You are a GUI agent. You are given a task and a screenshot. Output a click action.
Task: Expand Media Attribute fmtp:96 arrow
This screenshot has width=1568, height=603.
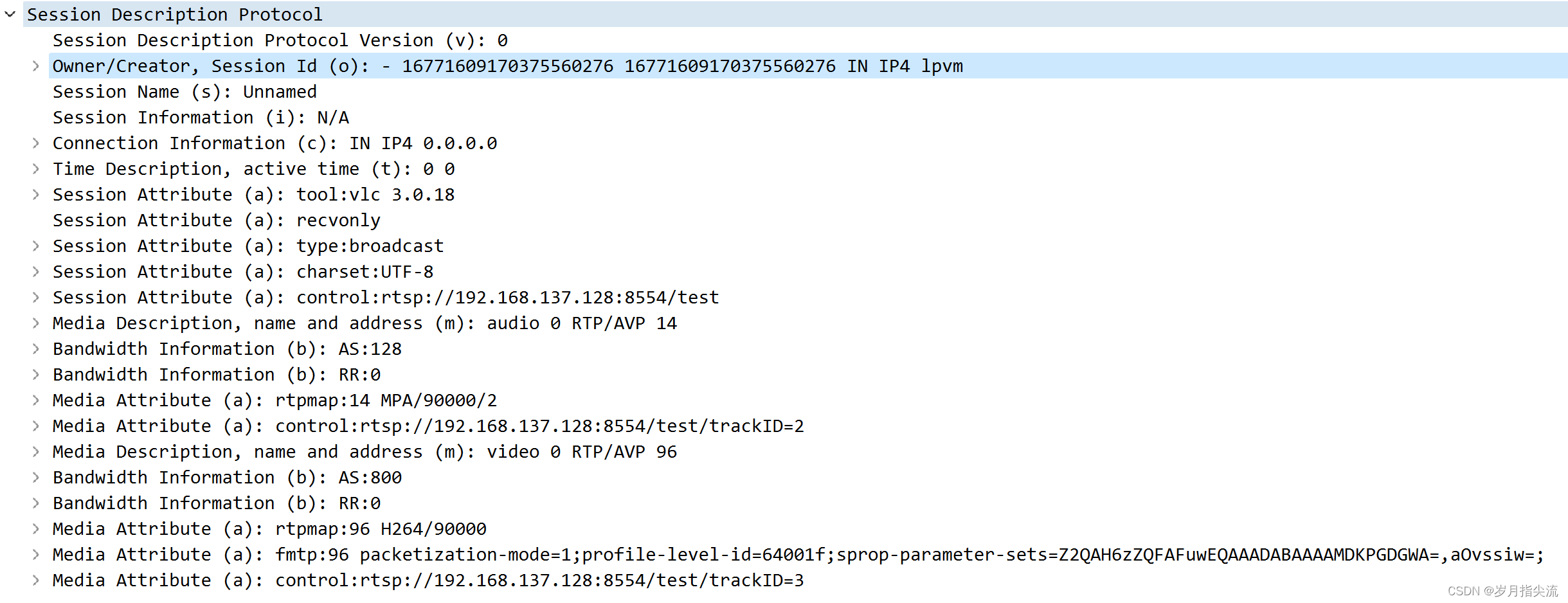click(x=36, y=554)
